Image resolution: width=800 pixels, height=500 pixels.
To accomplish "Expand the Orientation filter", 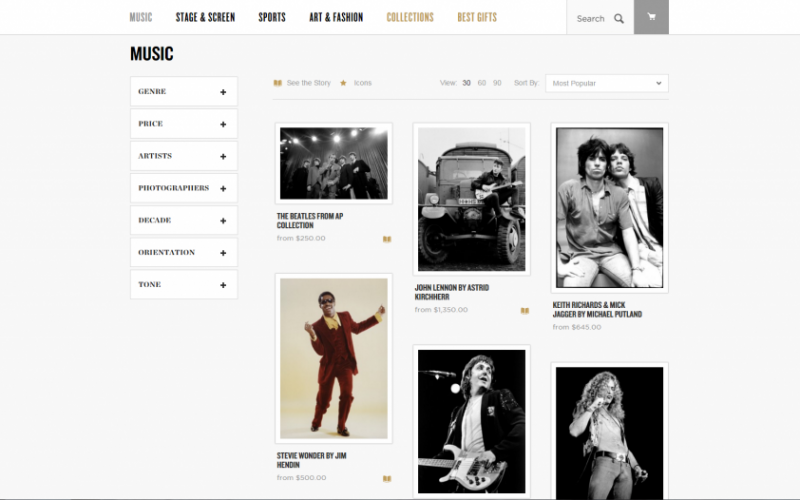I will point(184,253).
